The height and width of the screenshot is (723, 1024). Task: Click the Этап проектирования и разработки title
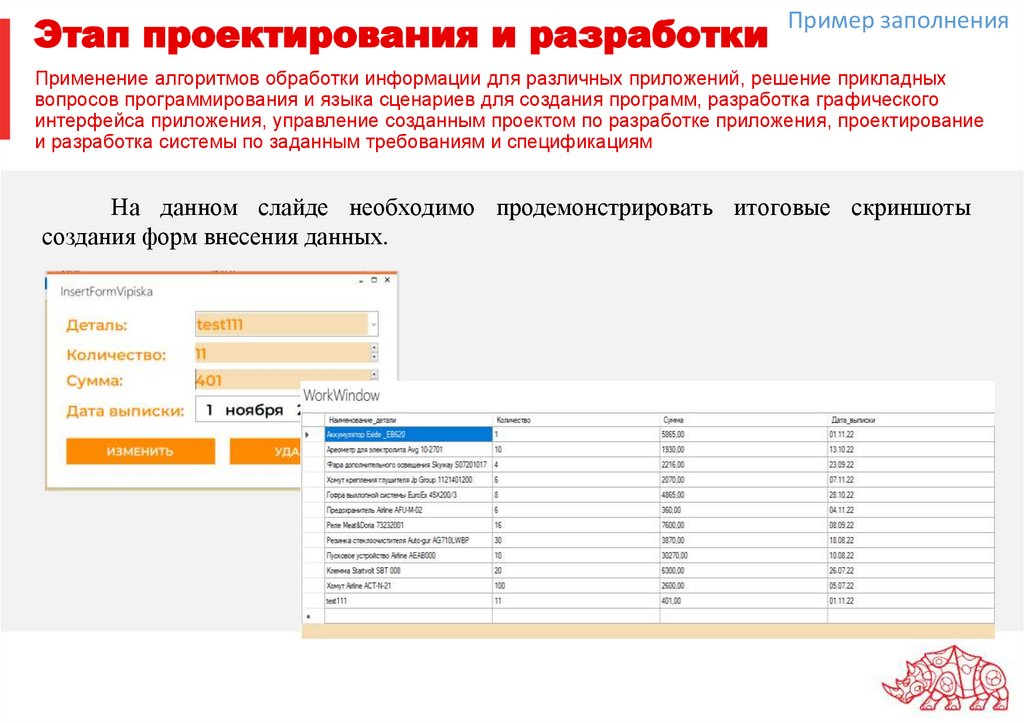(400, 35)
